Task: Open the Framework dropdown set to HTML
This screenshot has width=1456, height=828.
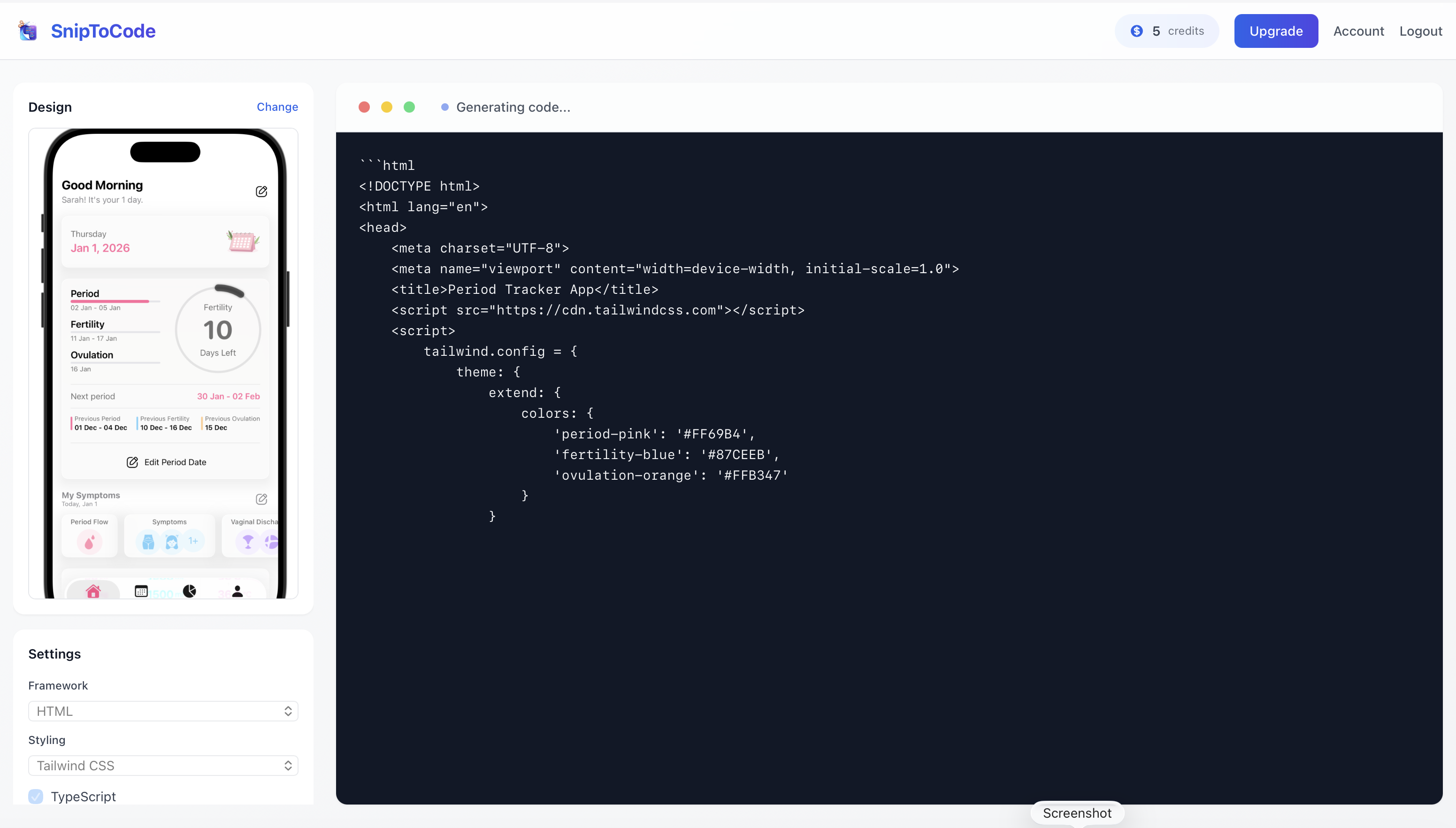Action: point(163,711)
